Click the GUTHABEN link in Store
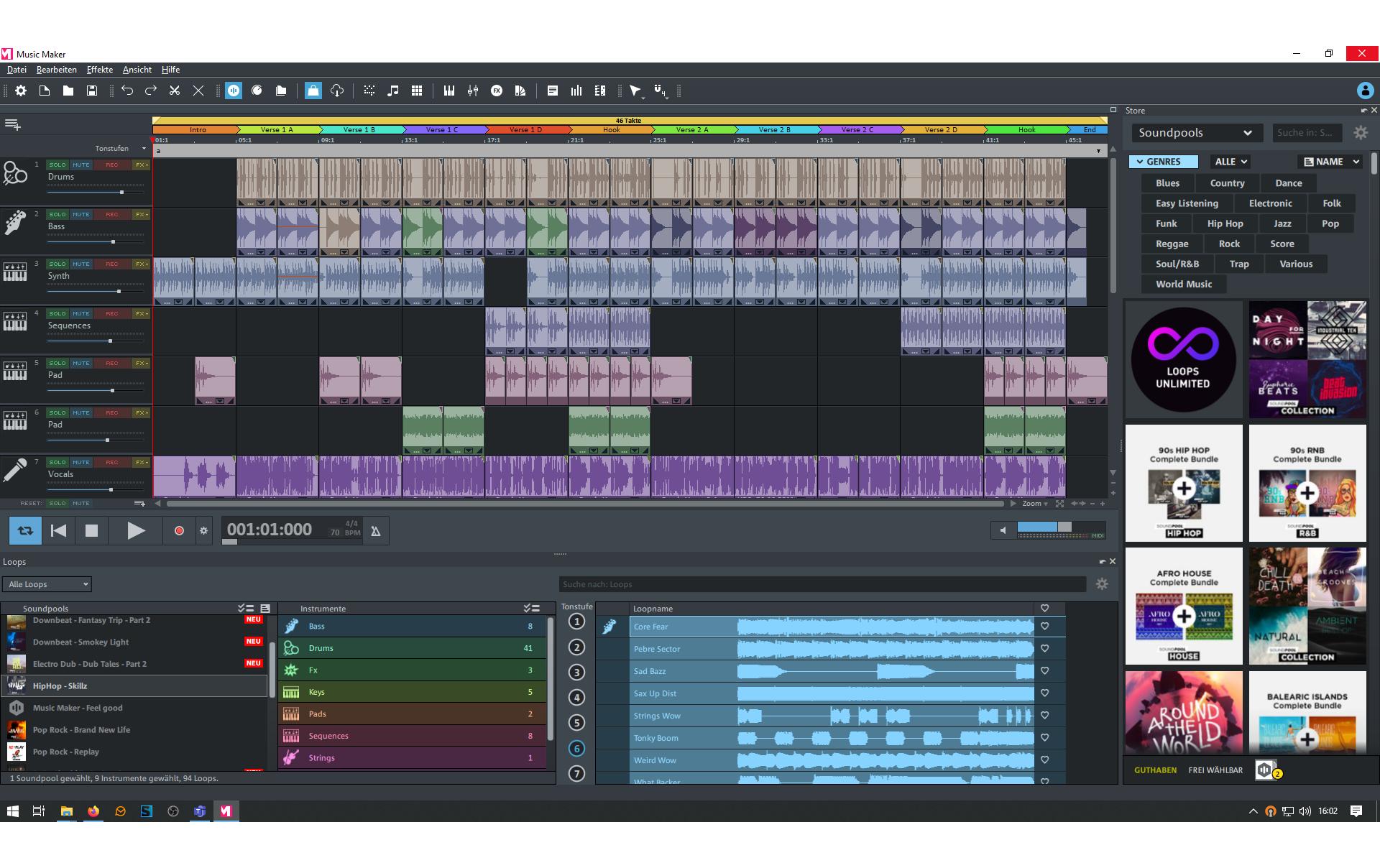This screenshot has width=1380, height=868. pyautogui.click(x=1155, y=770)
